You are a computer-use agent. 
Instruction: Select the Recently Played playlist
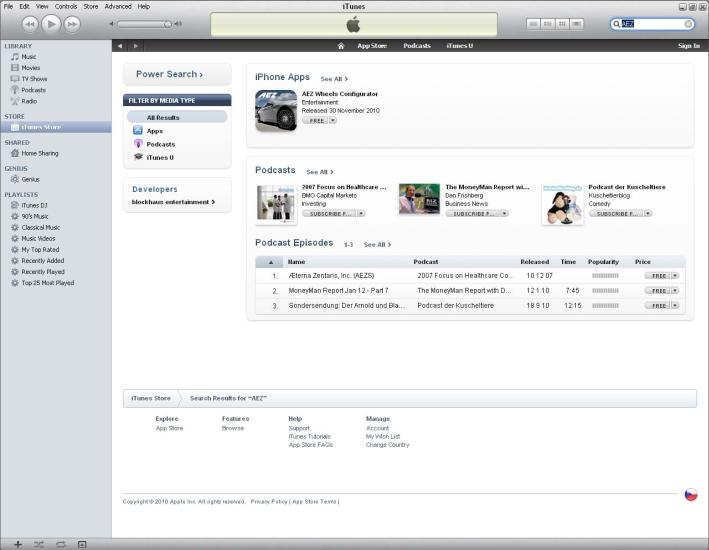[43, 272]
